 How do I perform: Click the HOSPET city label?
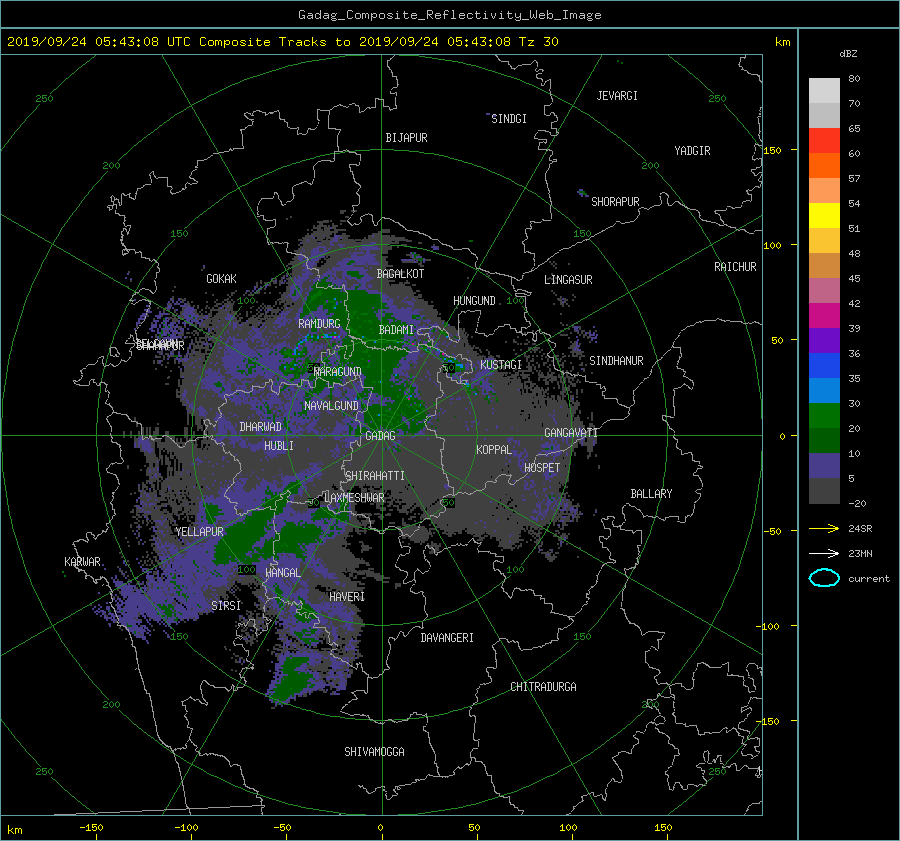(542, 468)
